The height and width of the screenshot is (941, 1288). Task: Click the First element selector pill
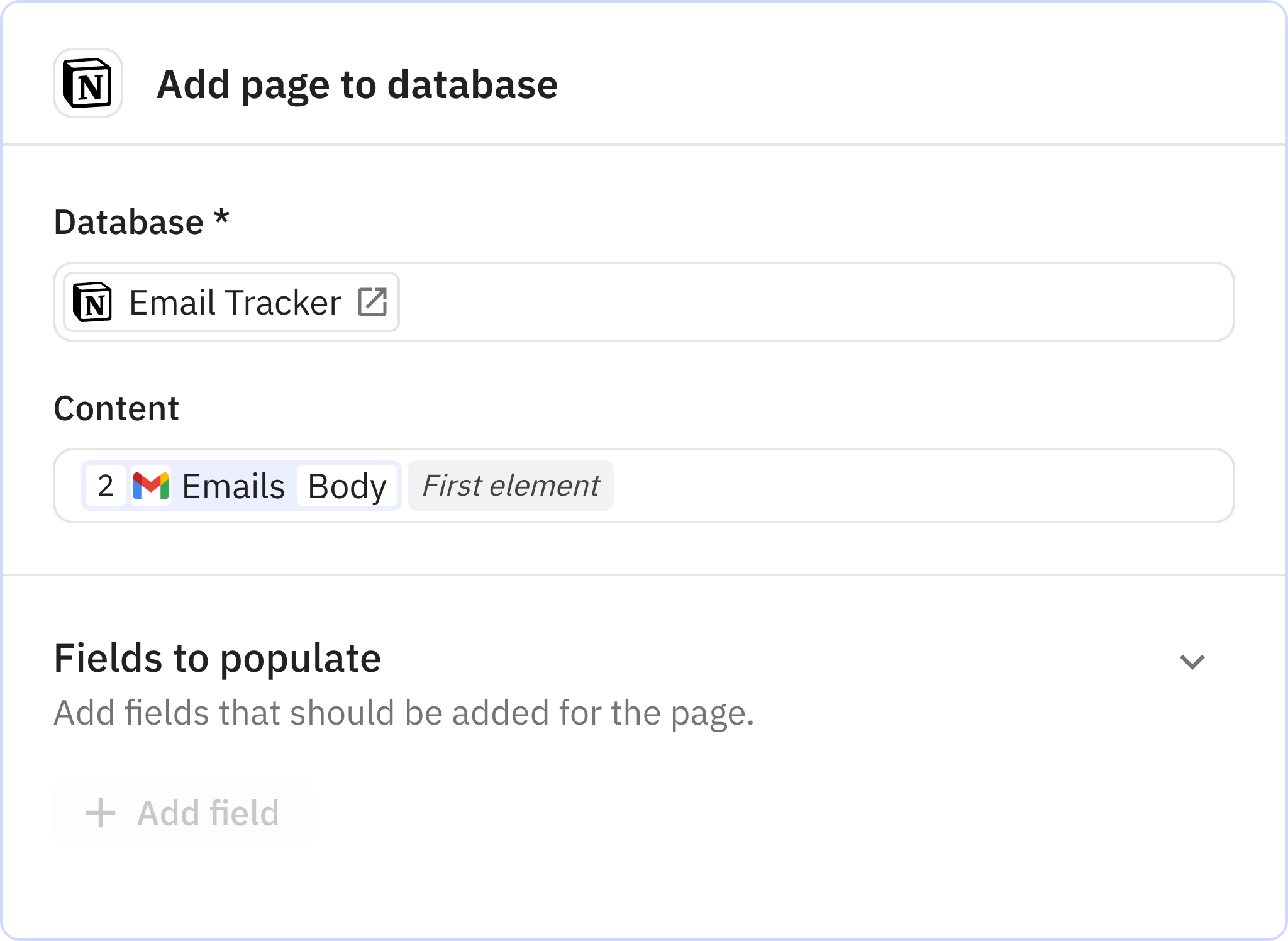511,486
